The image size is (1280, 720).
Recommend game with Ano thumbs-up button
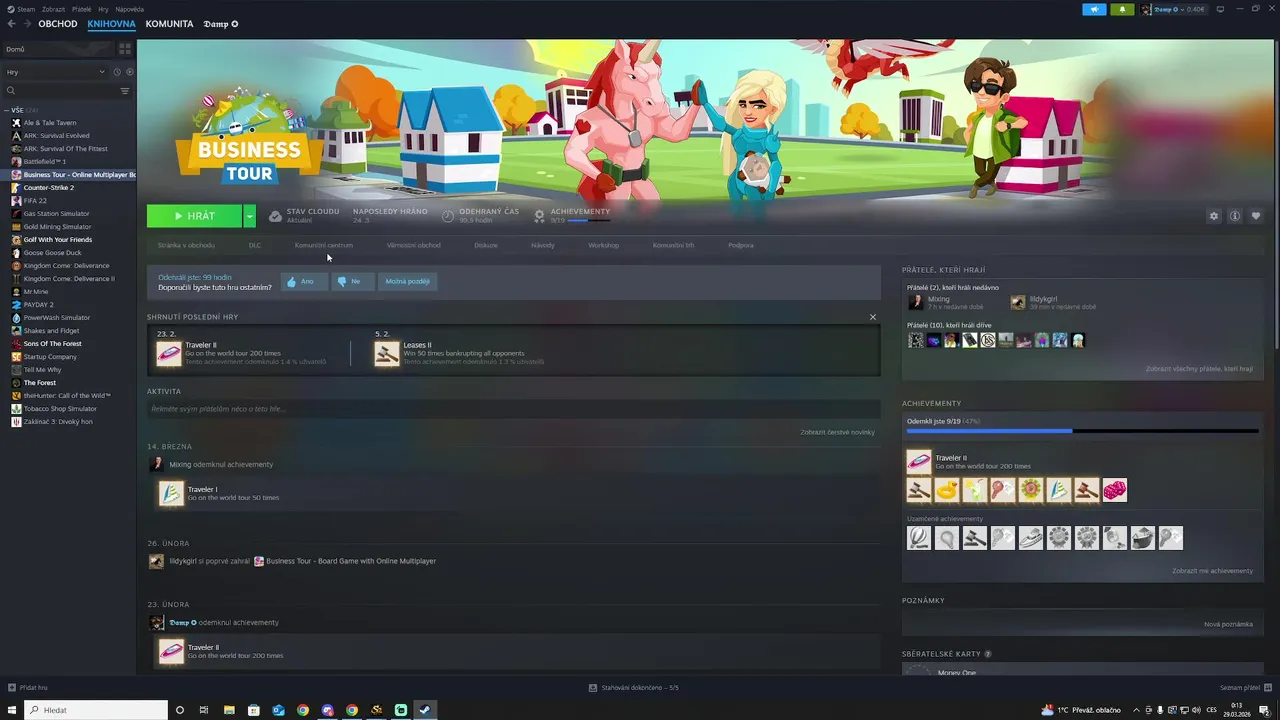point(303,282)
